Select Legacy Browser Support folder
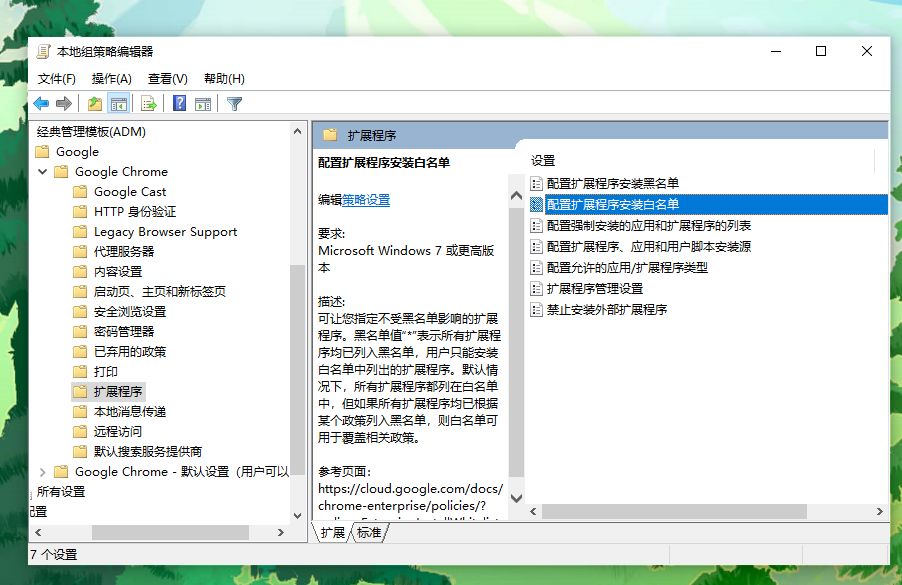 coord(166,232)
